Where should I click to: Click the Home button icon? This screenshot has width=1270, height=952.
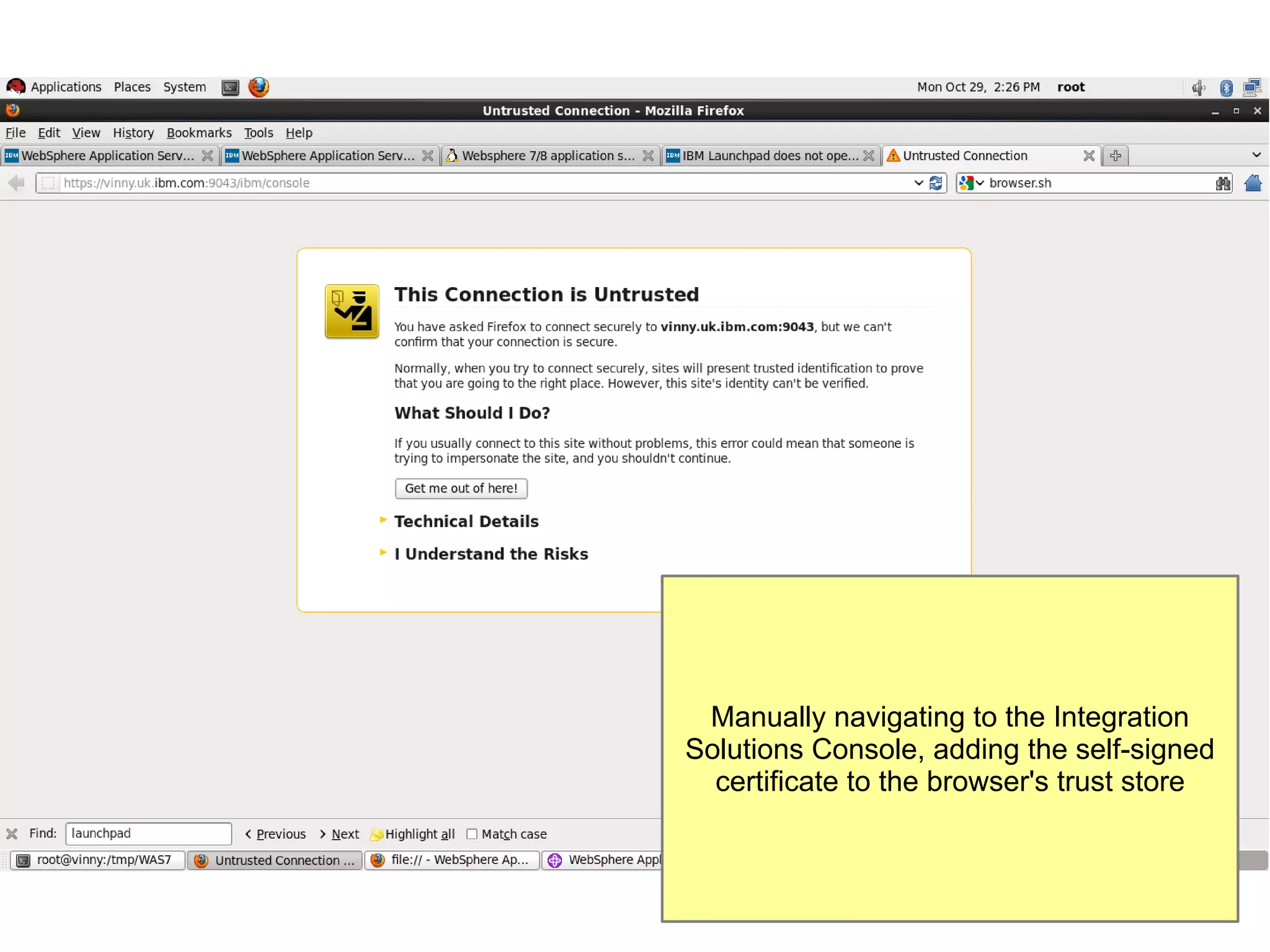(x=1253, y=183)
